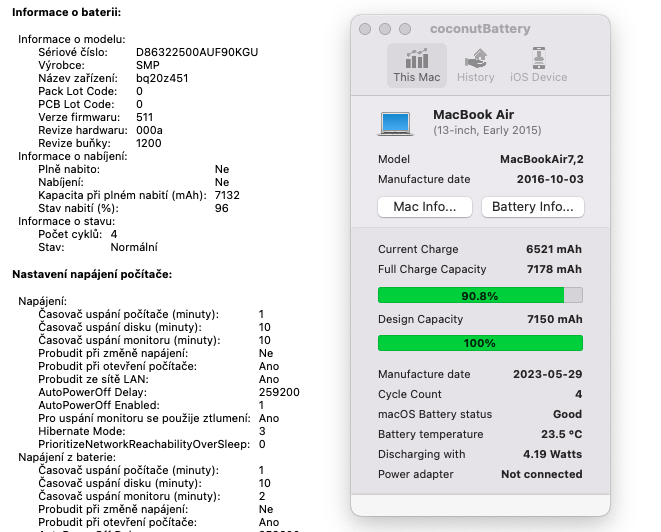Click the Plně nabito label
This screenshot has height=532, width=661.
pos(69,169)
